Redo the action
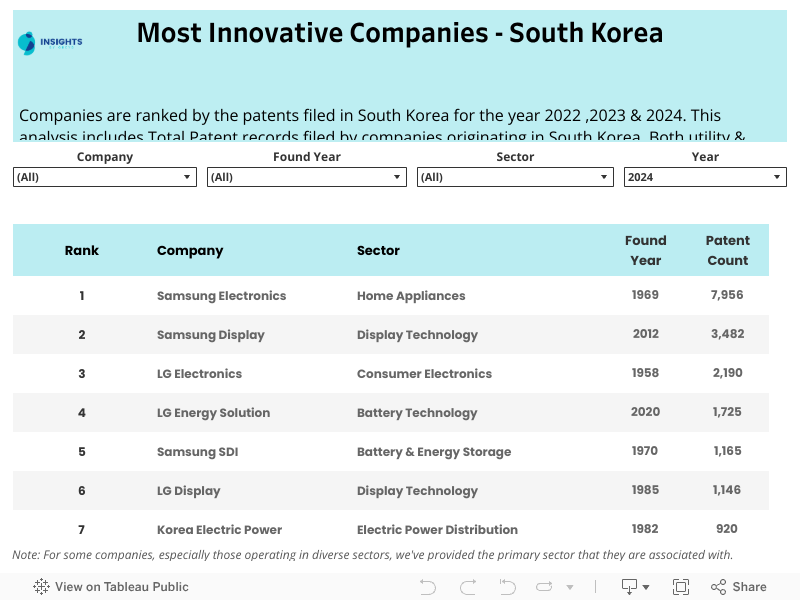 (468, 587)
